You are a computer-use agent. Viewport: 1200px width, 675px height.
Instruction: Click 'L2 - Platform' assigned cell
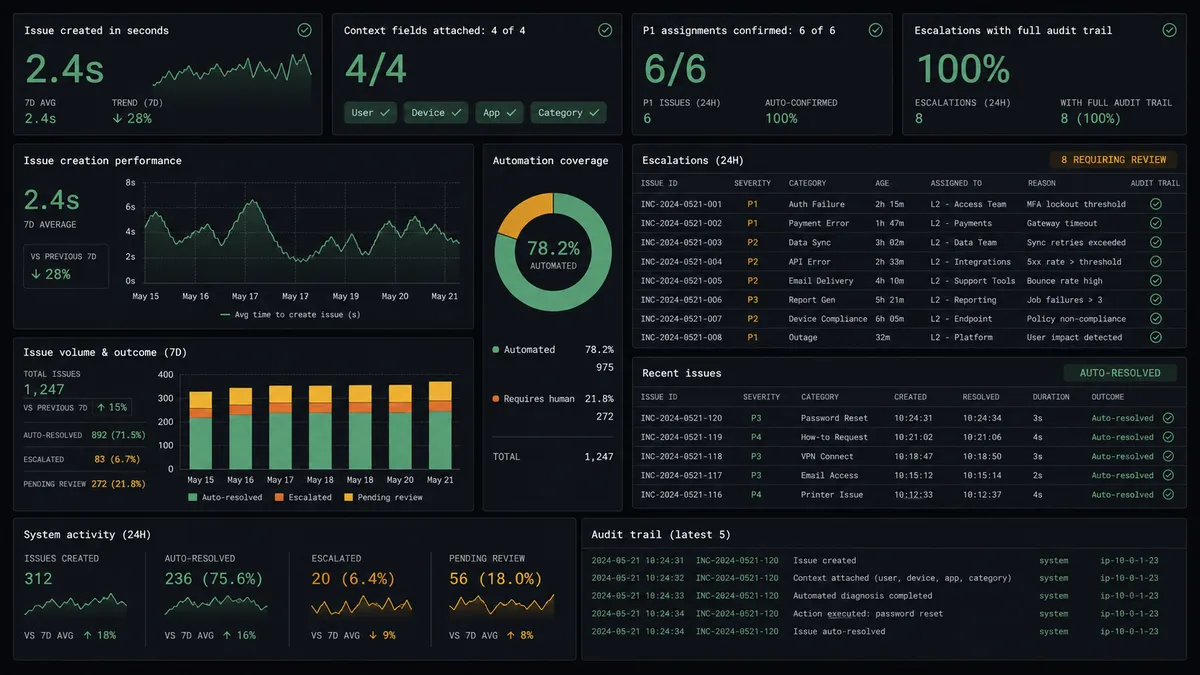point(961,338)
